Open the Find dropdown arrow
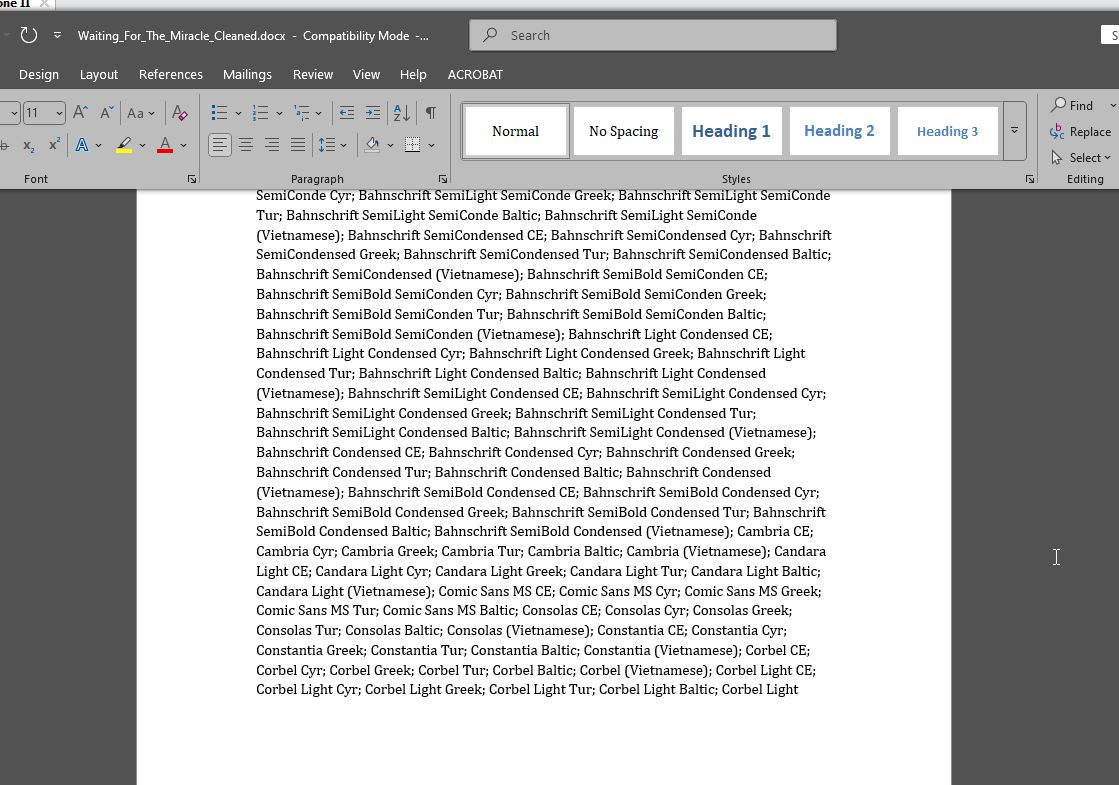The width and height of the screenshot is (1119, 785). coord(1113,106)
